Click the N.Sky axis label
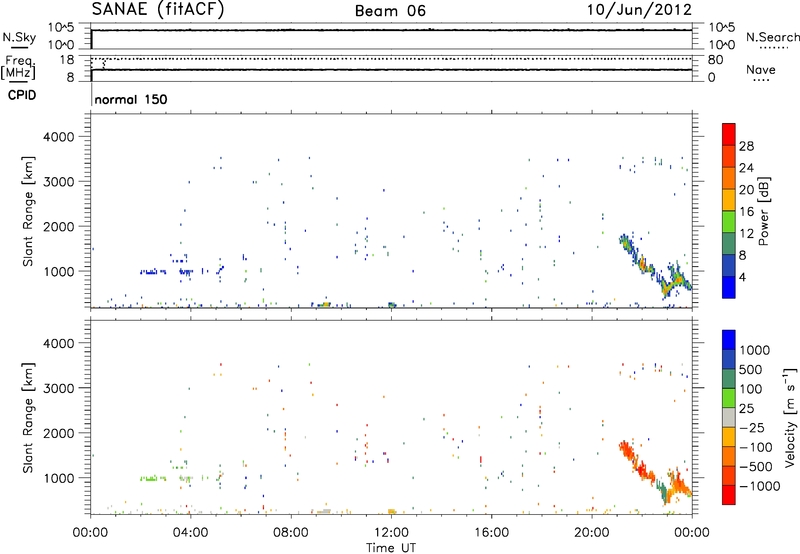 [19, 37]
